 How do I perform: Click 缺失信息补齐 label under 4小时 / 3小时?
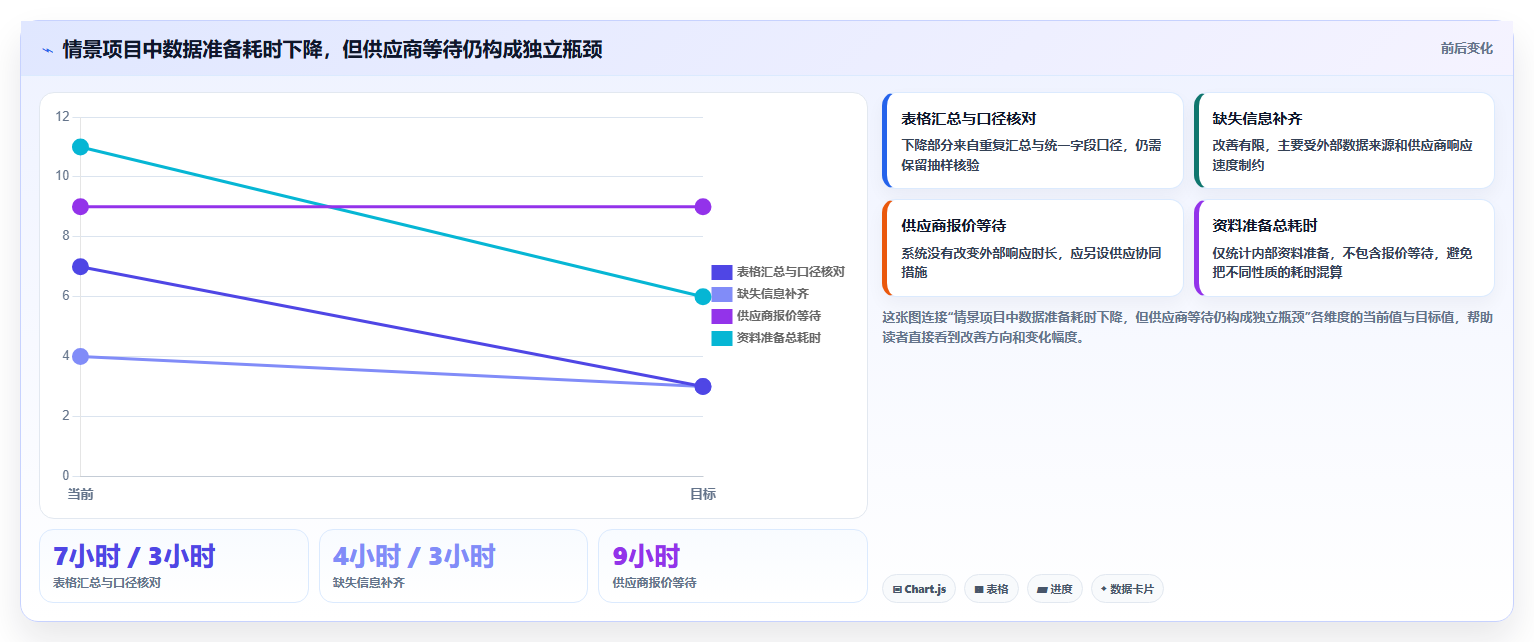pos(369,583)
